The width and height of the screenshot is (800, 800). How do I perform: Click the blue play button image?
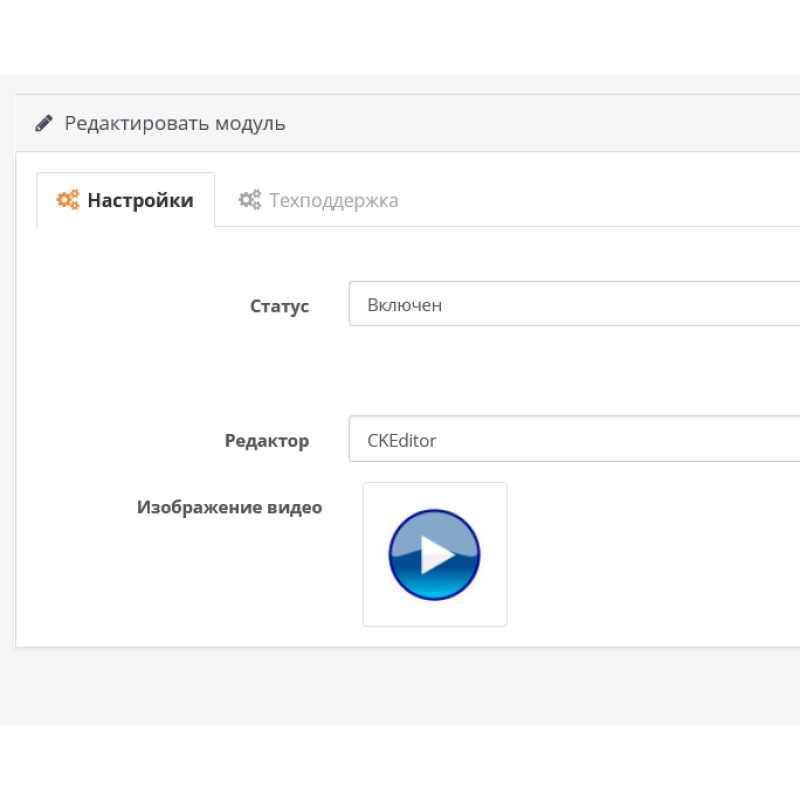(x=434, y=555)
